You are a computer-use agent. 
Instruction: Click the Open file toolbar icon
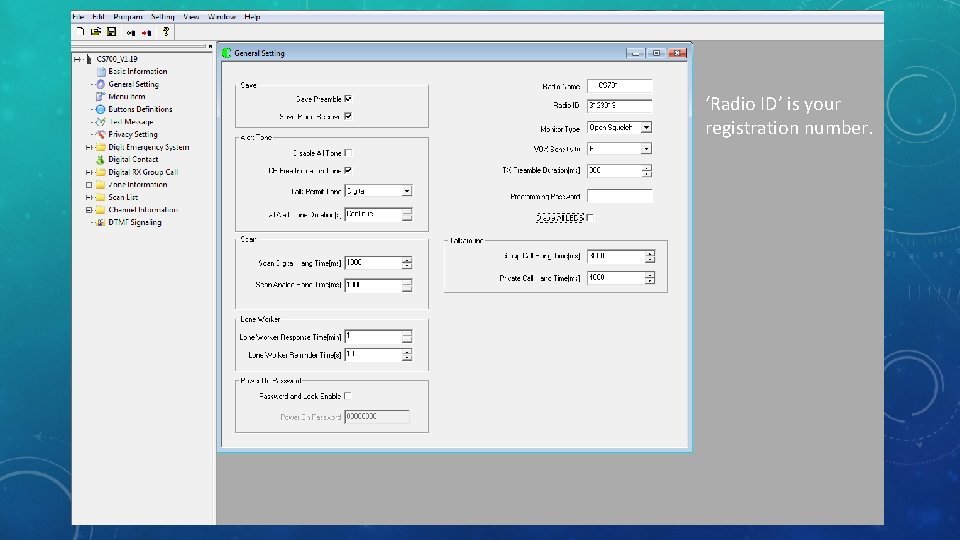[x=96, y=31]
